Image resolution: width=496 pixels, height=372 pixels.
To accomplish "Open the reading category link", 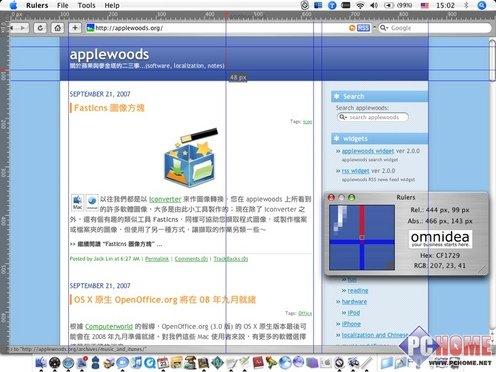I will pyautogui.click(x=358, y=291).
